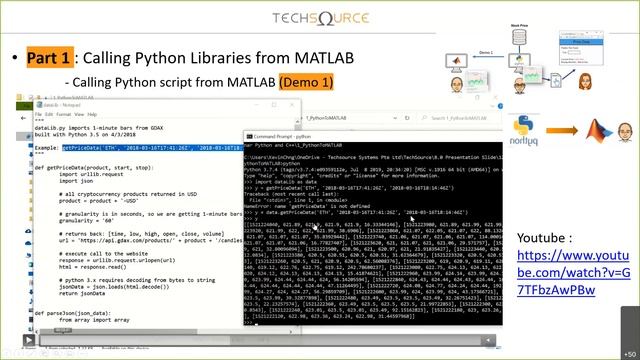The width and height of the screenshot is (640, 360).
Task: Click 'jsonData = json.loads(html.decode())' line
Action: point(114,287)
